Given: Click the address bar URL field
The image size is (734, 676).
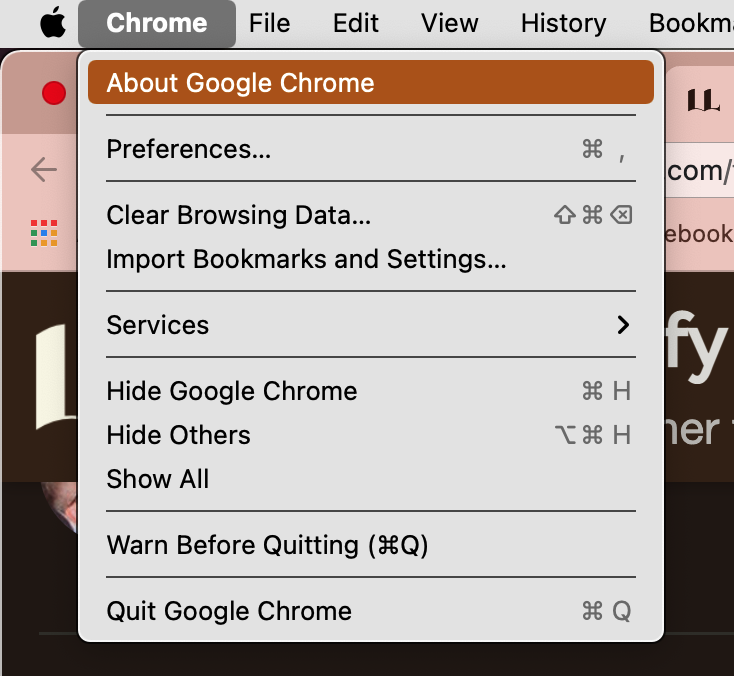Looking at the screenshot, I should 699,171.
